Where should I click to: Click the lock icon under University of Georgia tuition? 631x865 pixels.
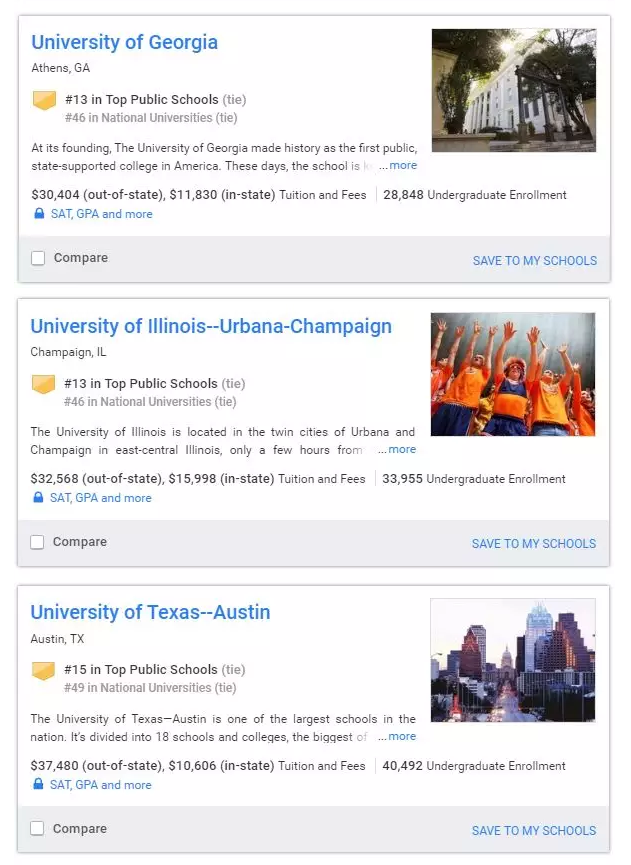(39, 213)
